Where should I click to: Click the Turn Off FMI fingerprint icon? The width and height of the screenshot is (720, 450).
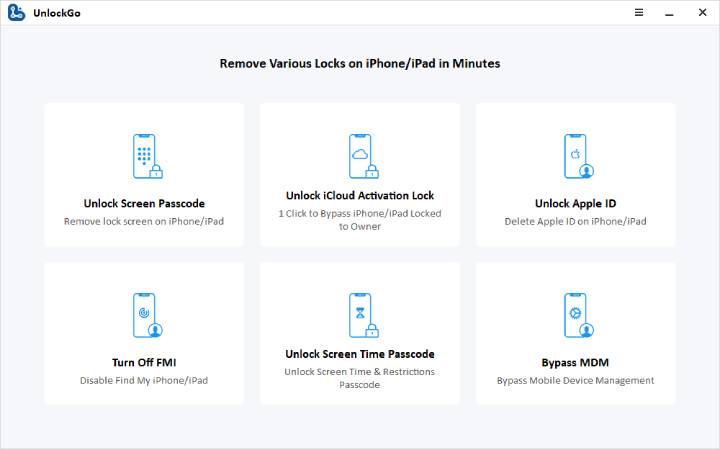click(x=146, y=315)
